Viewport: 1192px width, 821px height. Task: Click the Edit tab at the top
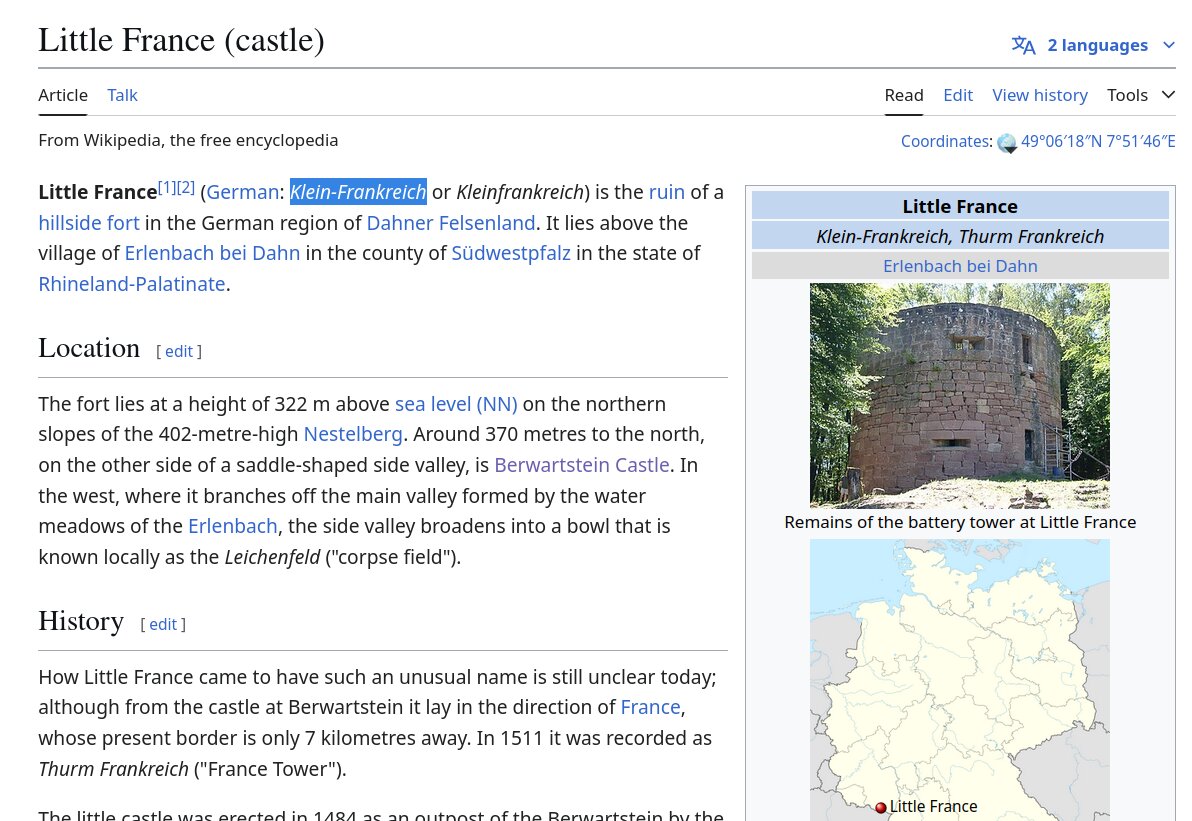[957, 95]
